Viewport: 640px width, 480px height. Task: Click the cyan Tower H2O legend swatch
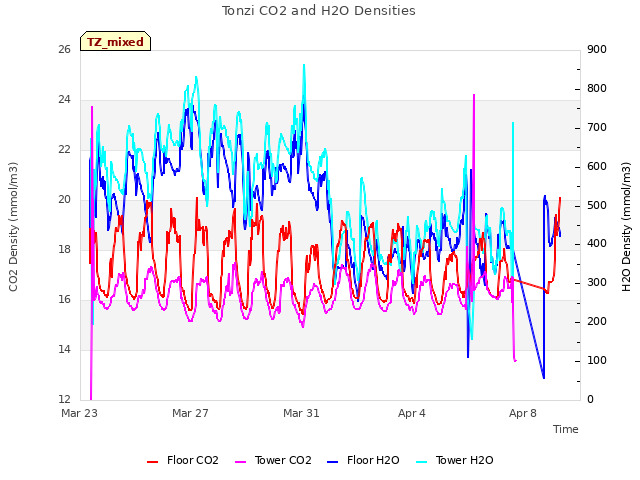(x=422, y=462)
